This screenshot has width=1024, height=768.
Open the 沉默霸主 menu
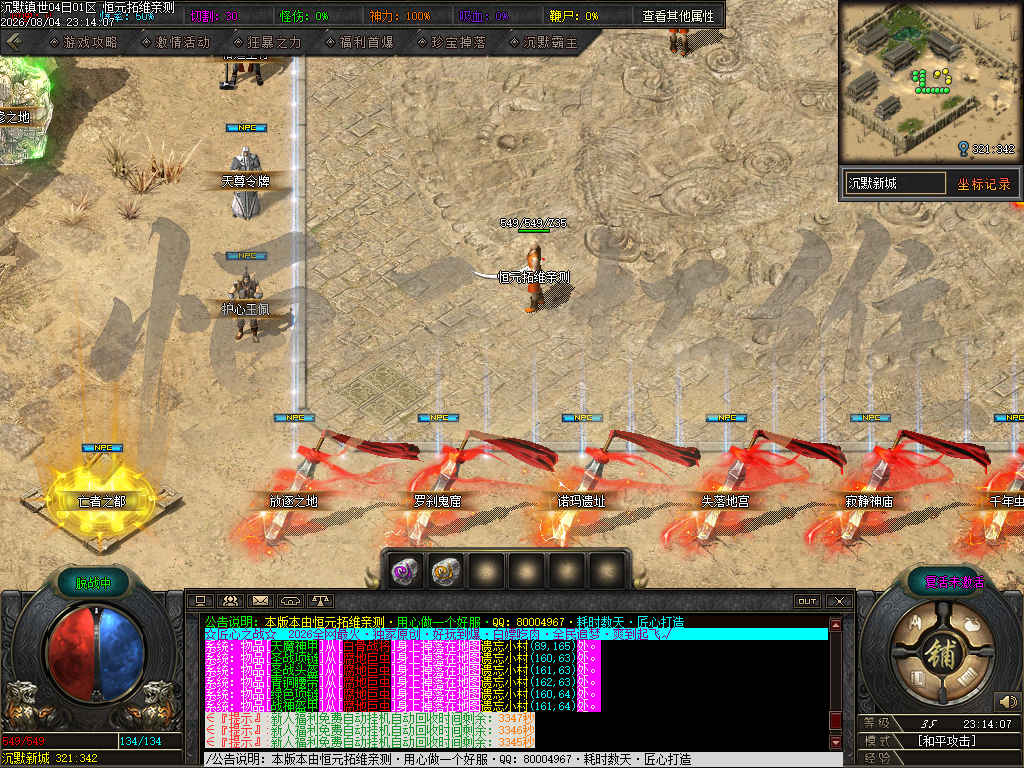click(544, 42)
